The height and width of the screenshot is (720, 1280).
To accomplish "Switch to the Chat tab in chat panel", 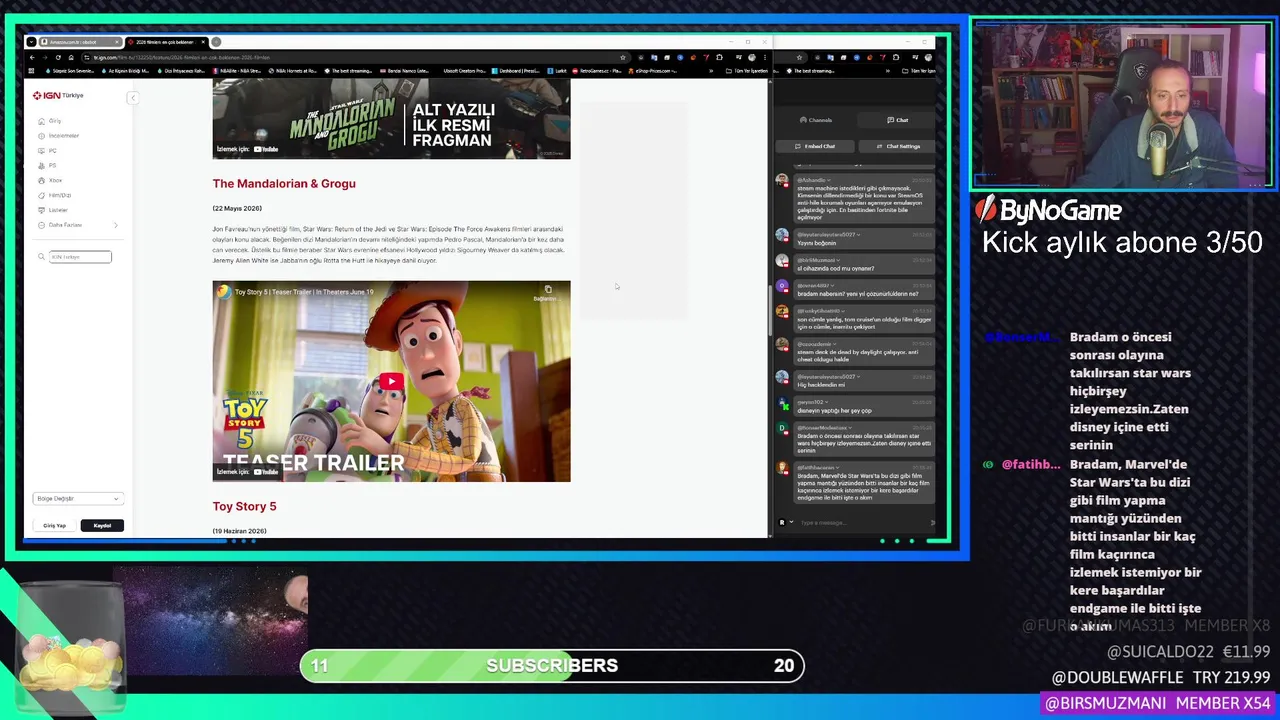I will coord(896,120).
